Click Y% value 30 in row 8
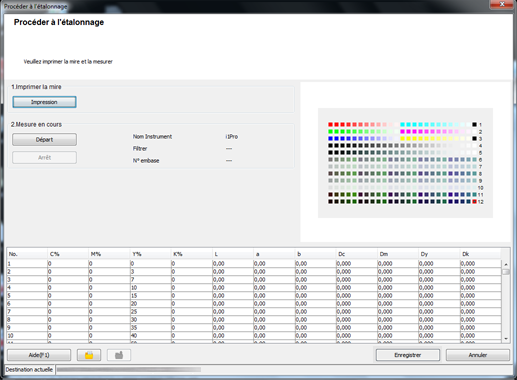517x380 pixels. tap(150, 320)
